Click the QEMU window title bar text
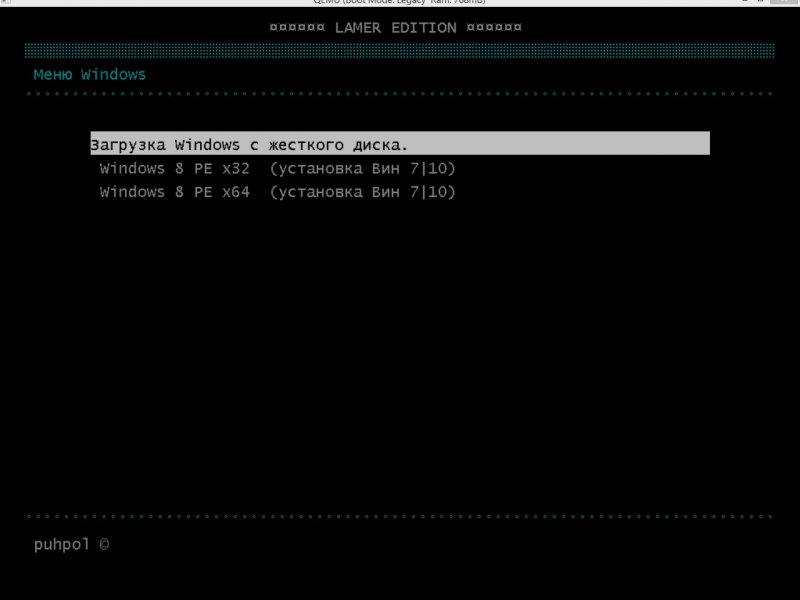Viewport: 800px width, 600px height. 399,2
